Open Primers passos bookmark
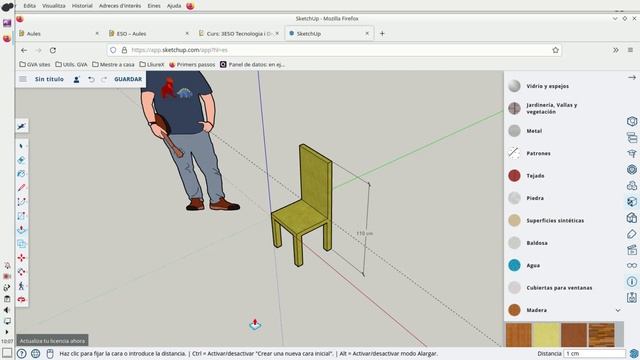 [192, 64]
